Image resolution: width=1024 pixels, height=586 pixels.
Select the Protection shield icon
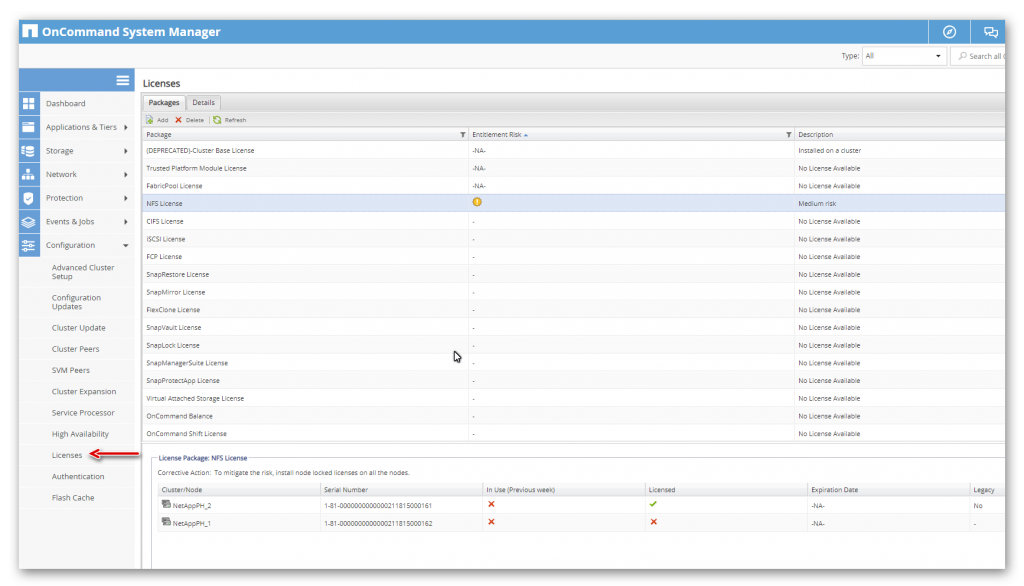[27, 197]
